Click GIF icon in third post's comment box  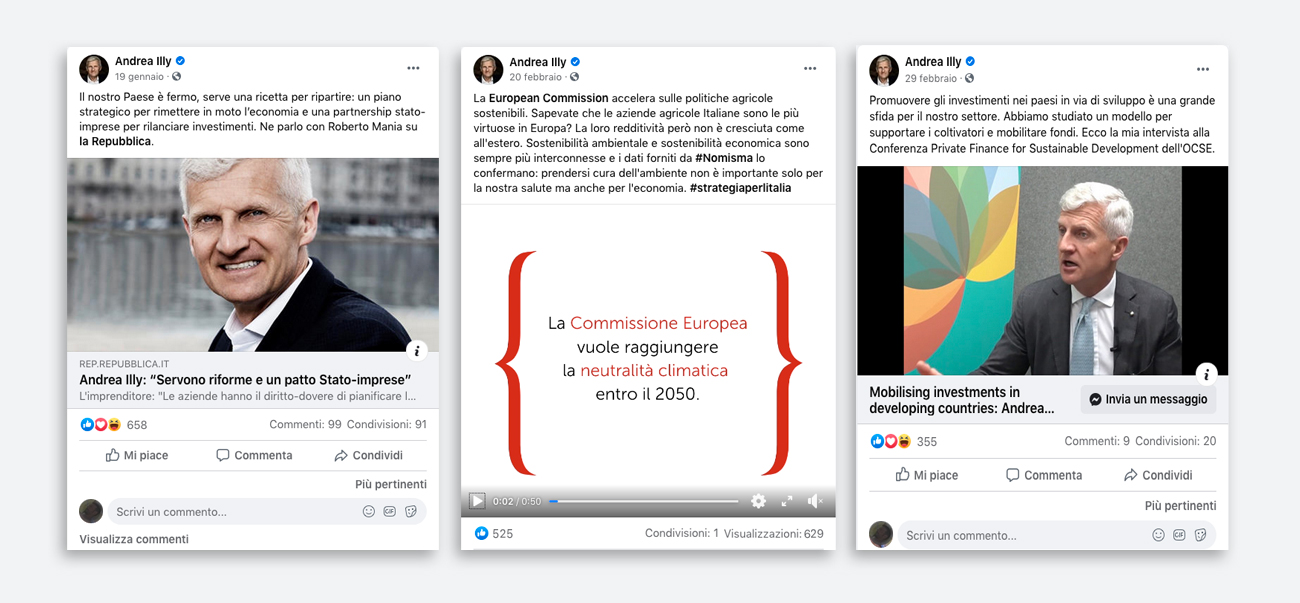point(1179,535)
